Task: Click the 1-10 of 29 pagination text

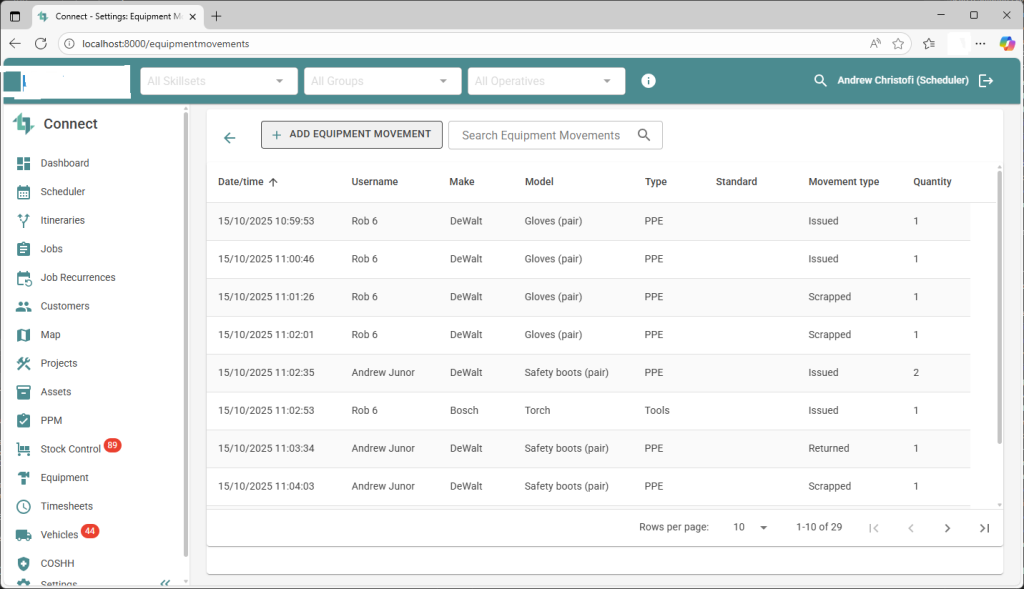Action: coord(819,527)
